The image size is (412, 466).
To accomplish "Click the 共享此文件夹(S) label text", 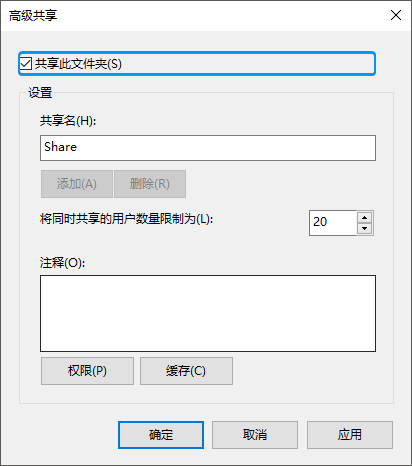I will [x=78, y=64].
